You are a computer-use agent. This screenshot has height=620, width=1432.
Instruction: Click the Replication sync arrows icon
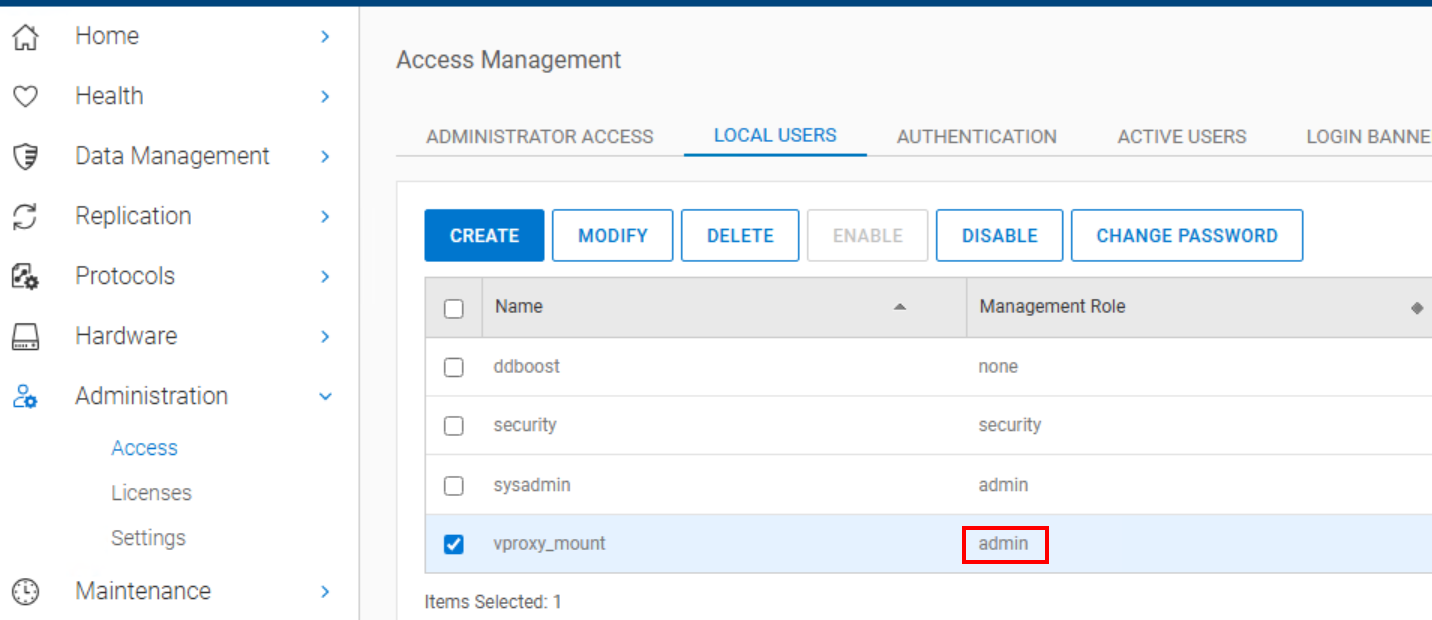(x=25, y=217)
